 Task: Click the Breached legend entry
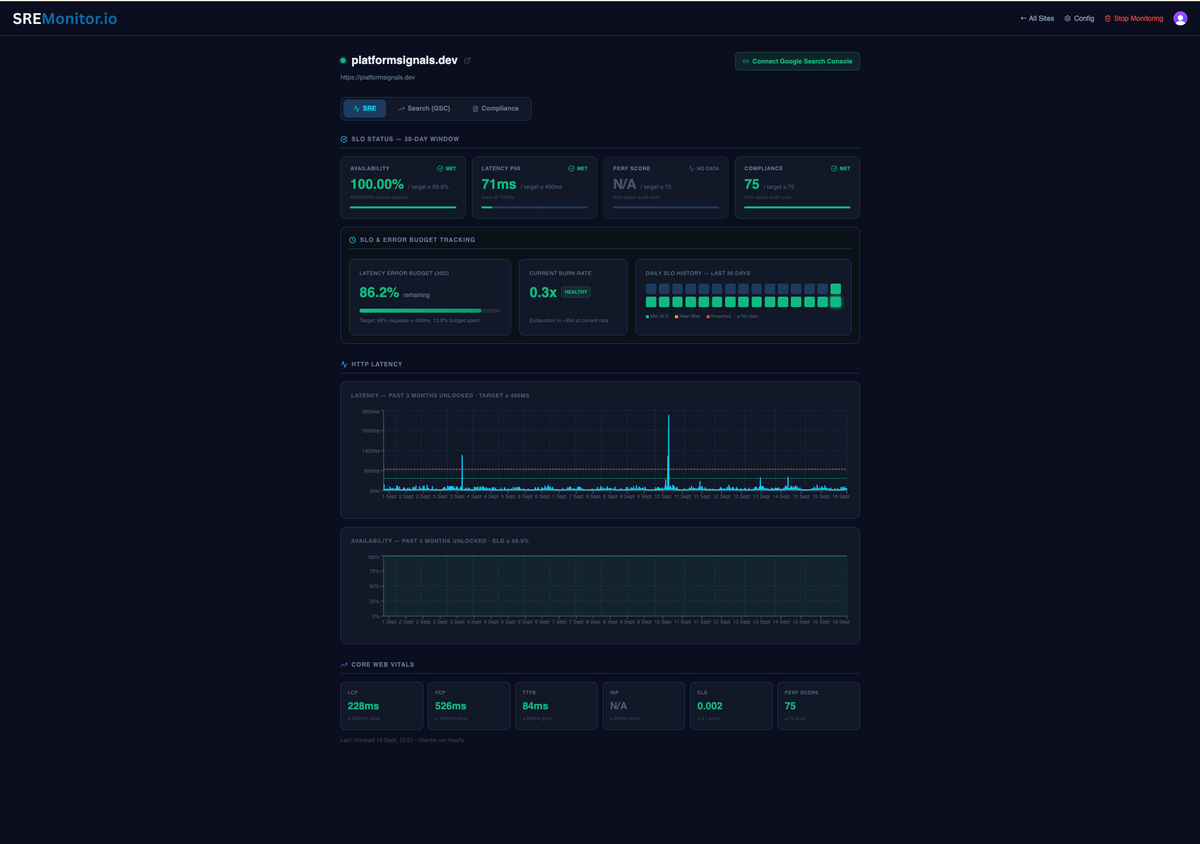pyautogui.click(x=719, y=316)
